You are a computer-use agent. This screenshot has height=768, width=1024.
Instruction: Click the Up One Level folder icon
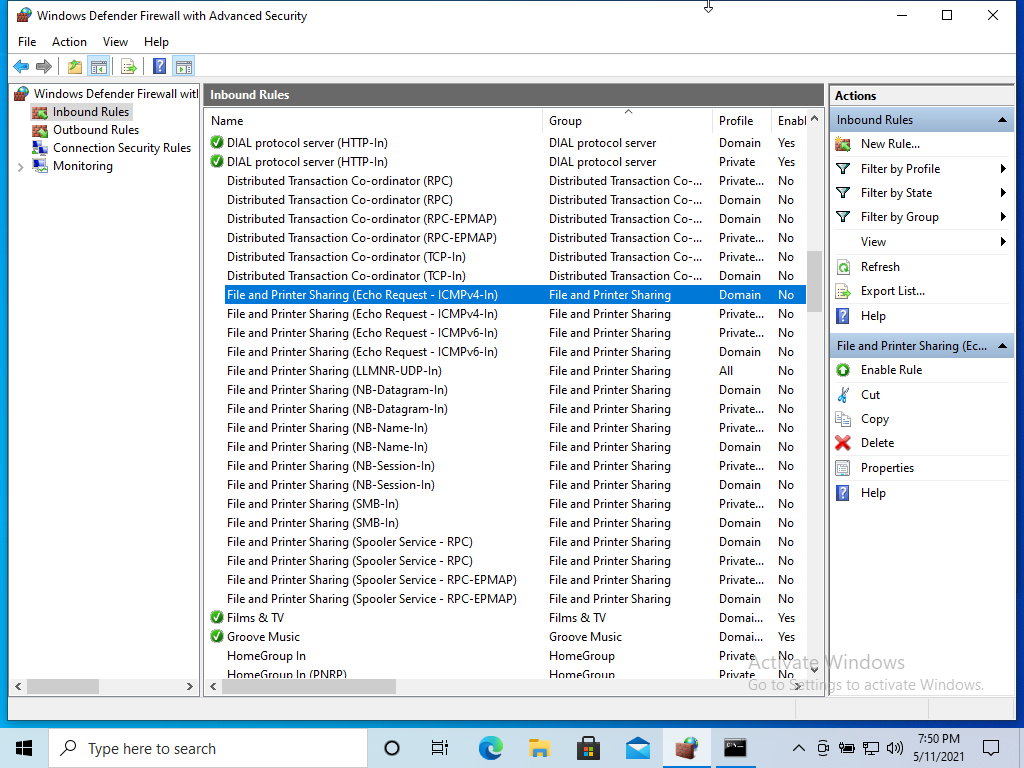tap(75, 66)
